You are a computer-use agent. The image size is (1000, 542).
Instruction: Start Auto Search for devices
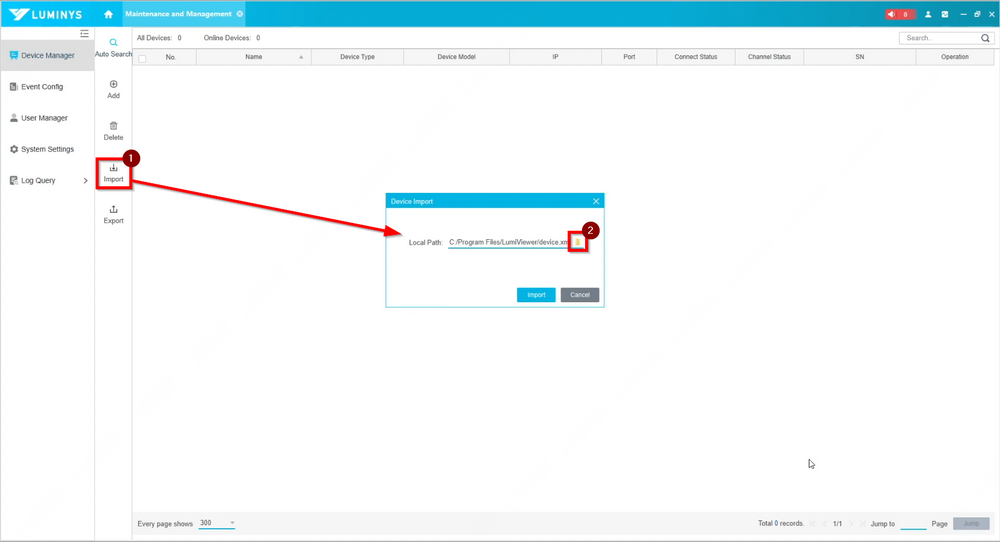pos(114,47)
